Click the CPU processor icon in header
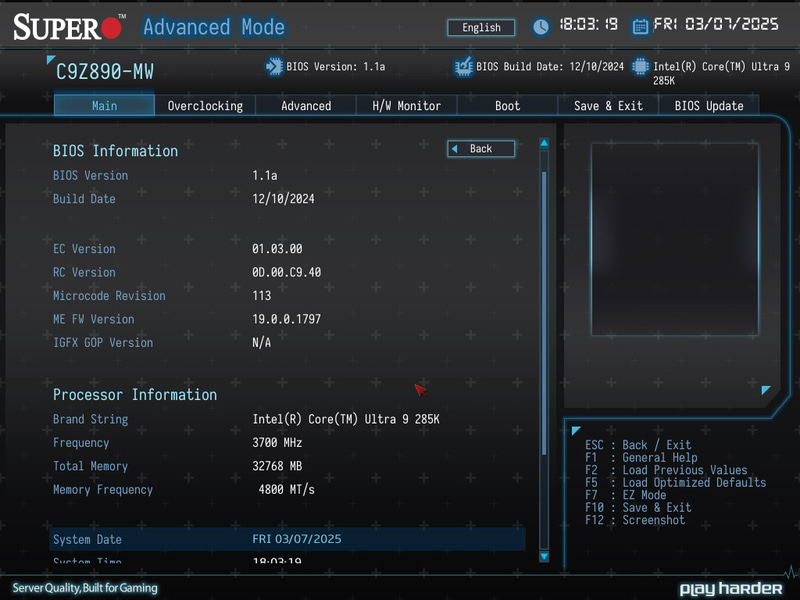Viewport: 800px width, 600px height. [x=640, y=66]
